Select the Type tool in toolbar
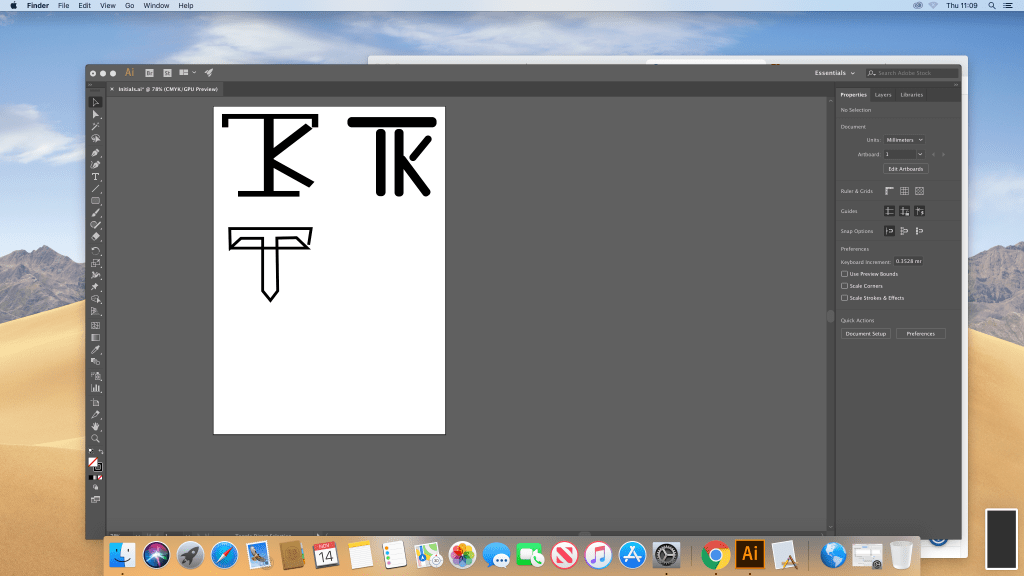 96,176
